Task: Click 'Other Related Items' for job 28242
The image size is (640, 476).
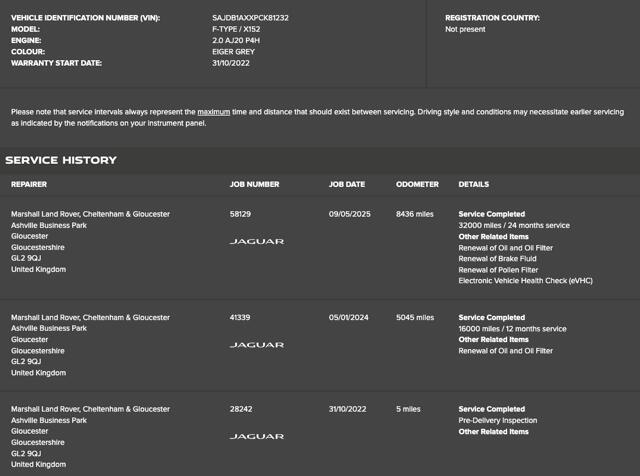Action: [x=493, y=432]
